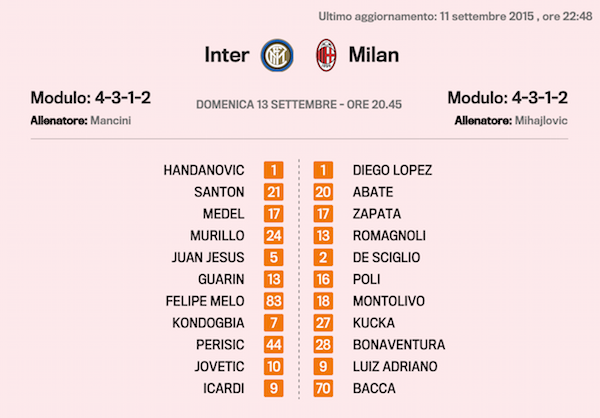This screenshot has height=418, width=600.
Task: Select Felipe Melo's number 83 badge
Action: click(274, 301)
